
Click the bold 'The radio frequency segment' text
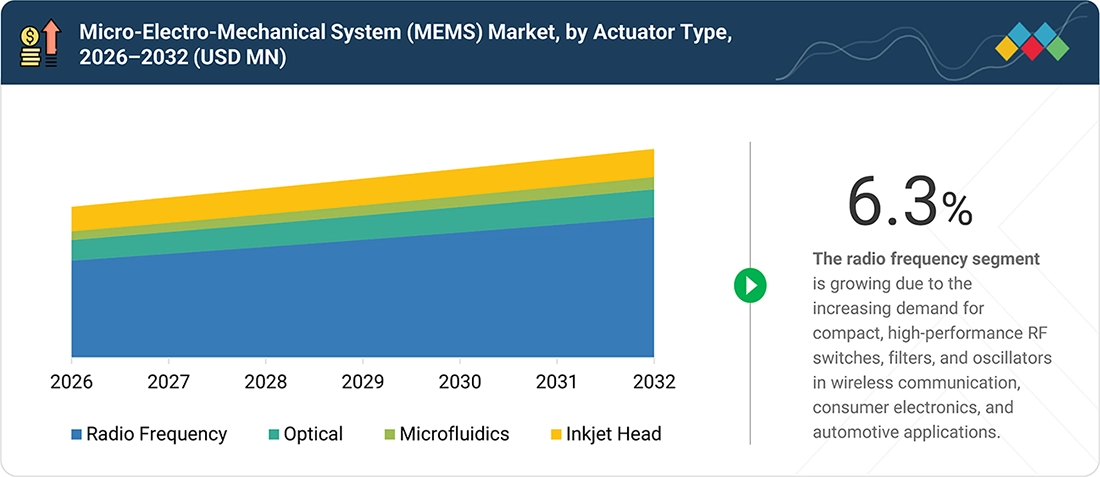[x=926, y=259]
